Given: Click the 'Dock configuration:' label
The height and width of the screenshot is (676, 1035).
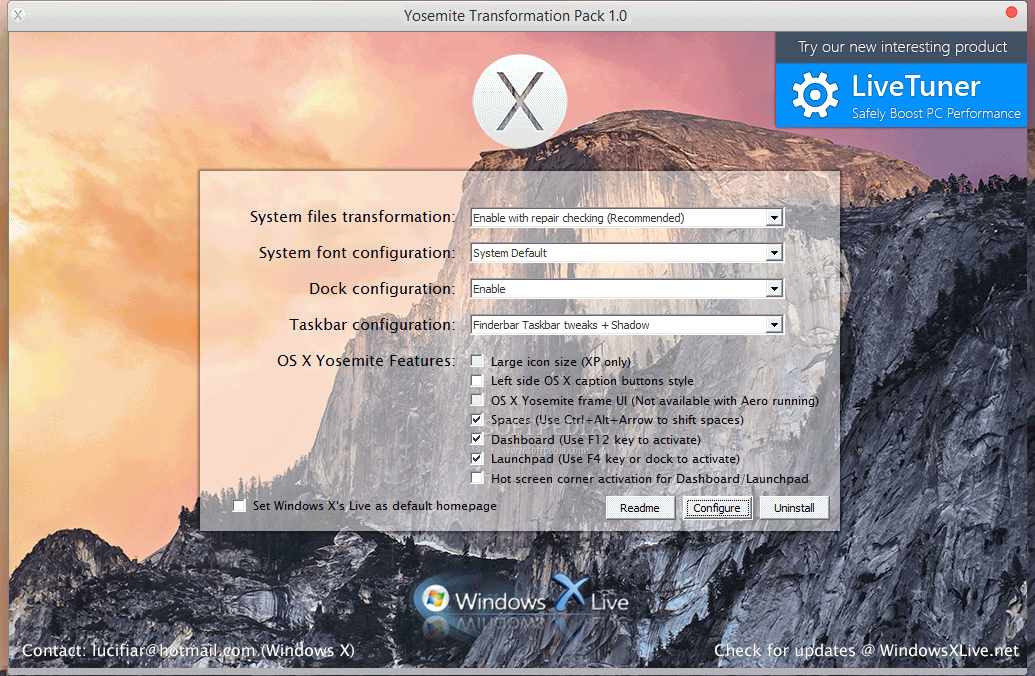Looking at the screenshot, I should [382, 288].
